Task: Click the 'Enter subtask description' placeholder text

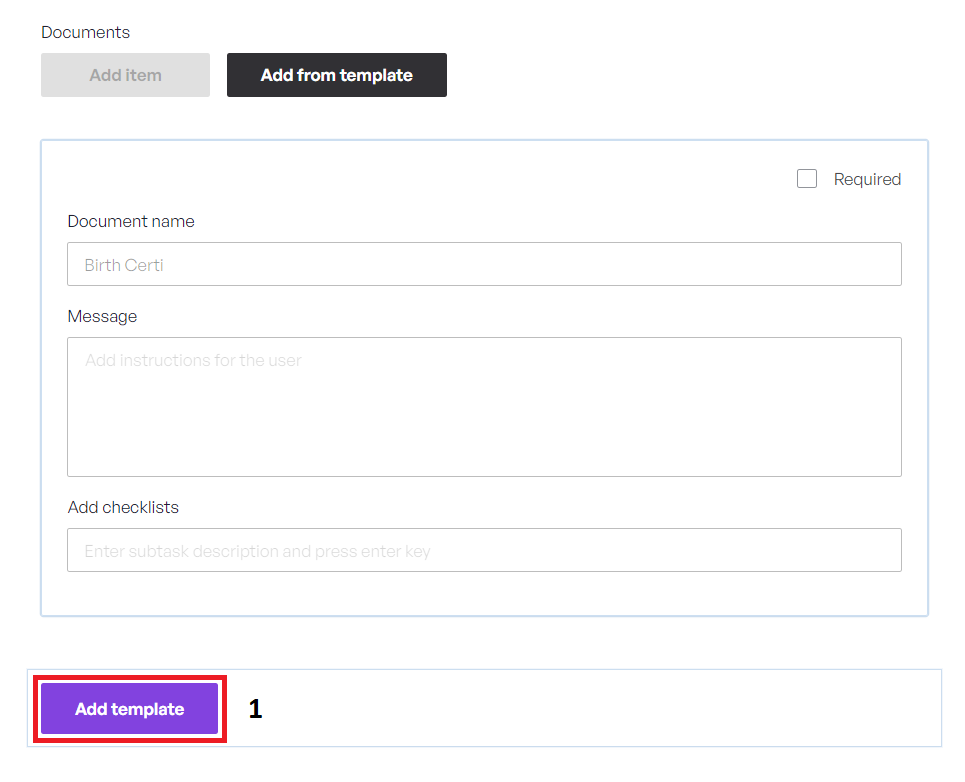Action: point(257,551)
